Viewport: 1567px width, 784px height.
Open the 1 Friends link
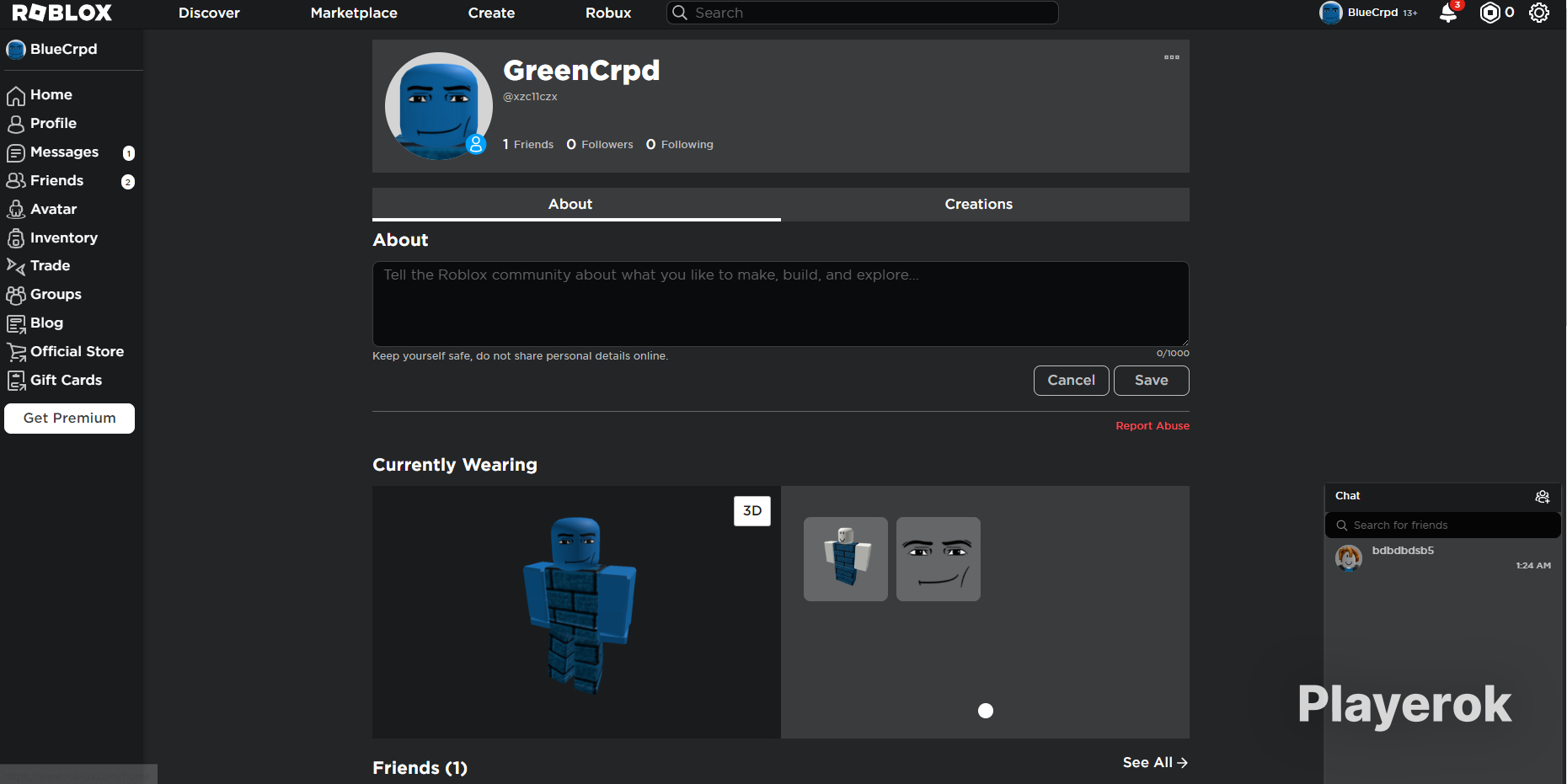click(x=528, y=145)
